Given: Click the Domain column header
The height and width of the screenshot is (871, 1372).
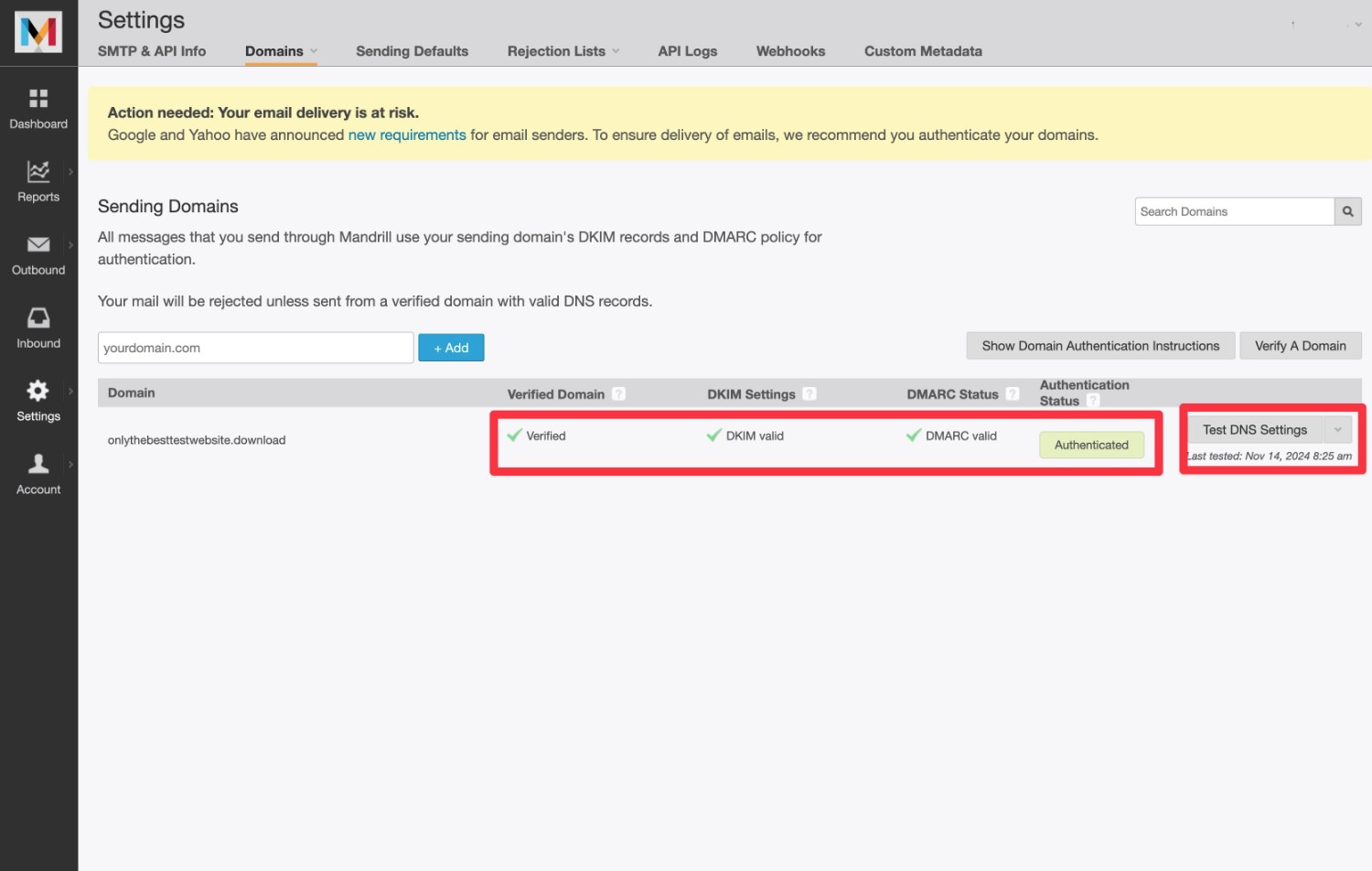Looking at the screenshot, I should click(x=132, y=392).
